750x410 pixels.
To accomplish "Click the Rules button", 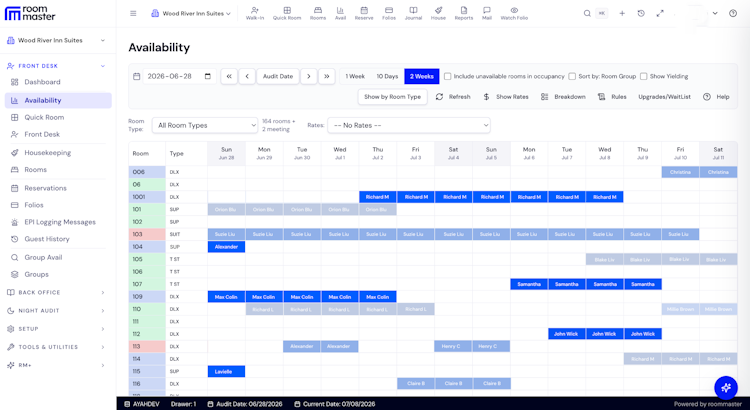I will tap(612, 97).
